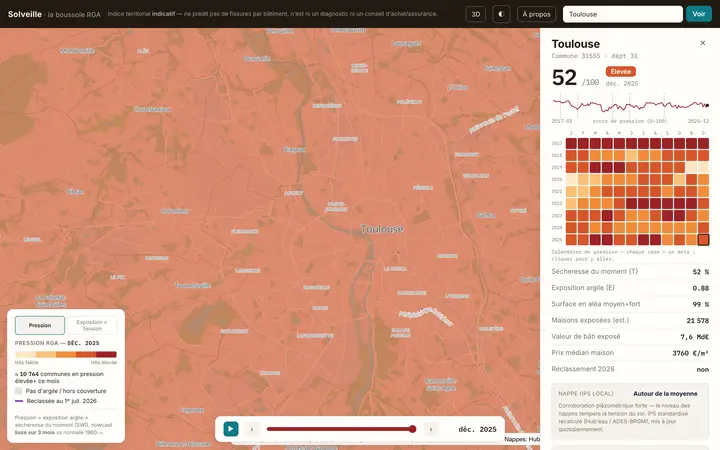720x450 pixels.
Task: Click the Cornebarrieu label on map
Action: (x=152, y=109)
